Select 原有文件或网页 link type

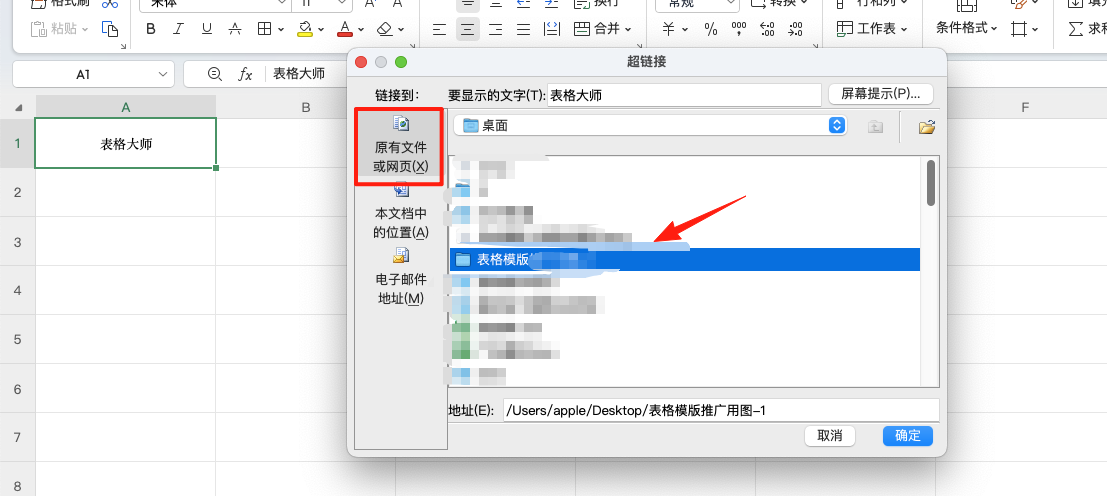400,148
